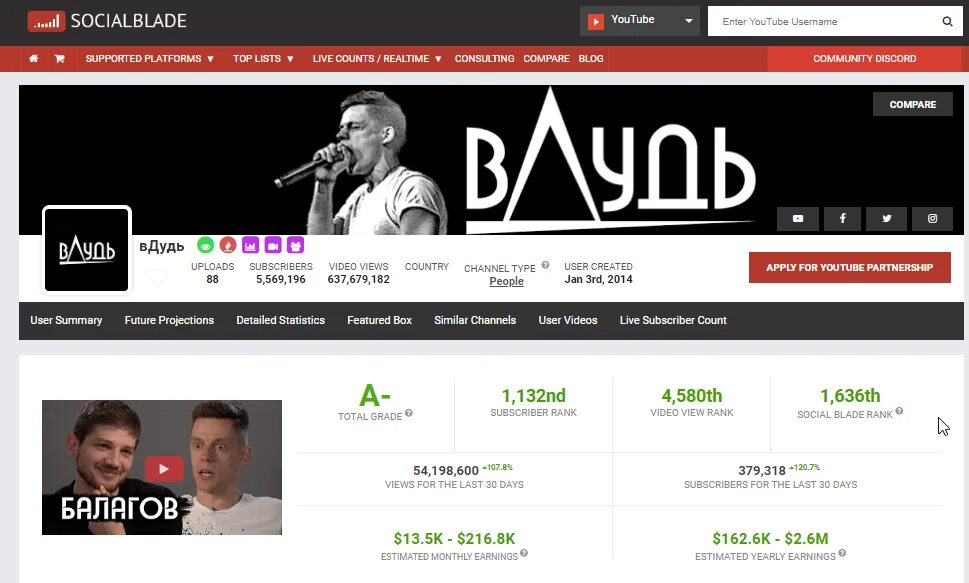Switch to the Future Projections tab
This screenshot has height=583, width=969.
[169, 320]
